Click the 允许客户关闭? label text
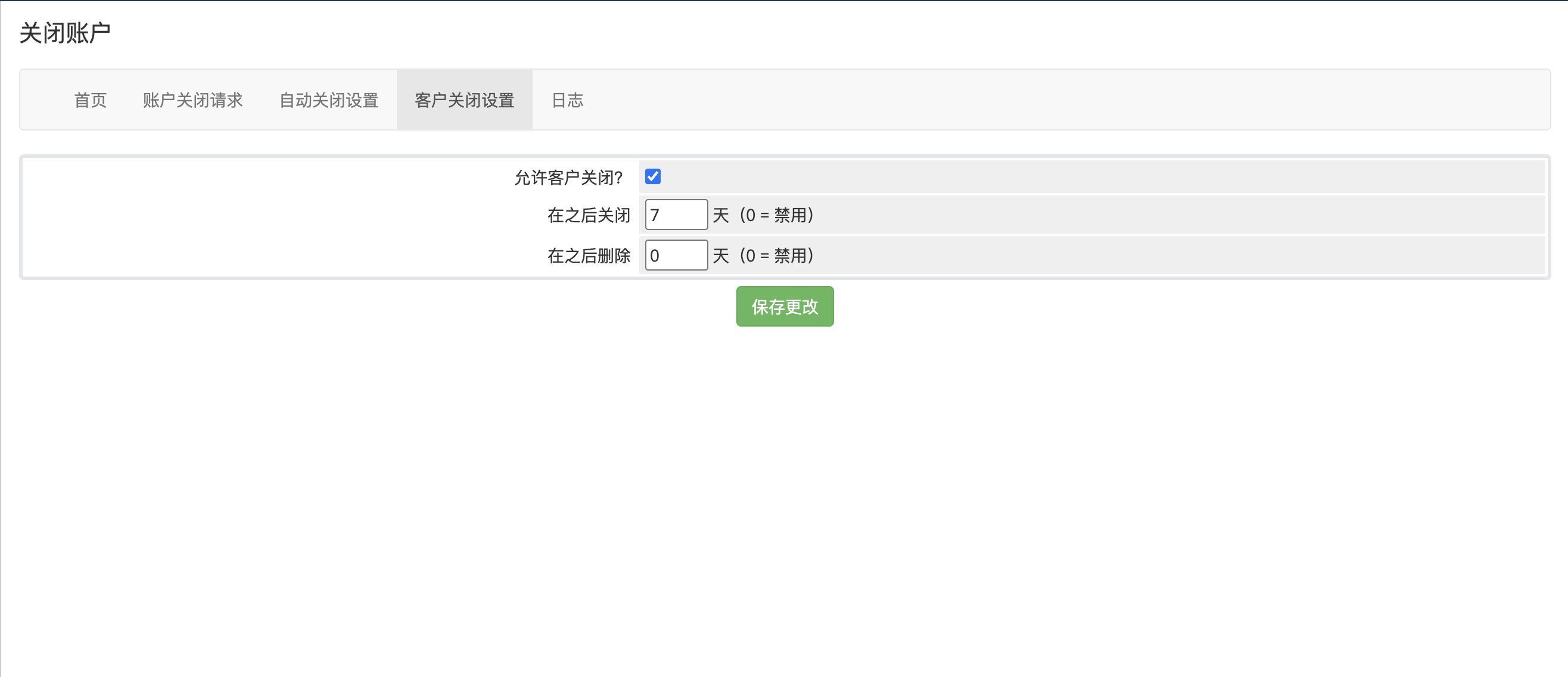The image size is (1568, 677). (x=568, y=178)
